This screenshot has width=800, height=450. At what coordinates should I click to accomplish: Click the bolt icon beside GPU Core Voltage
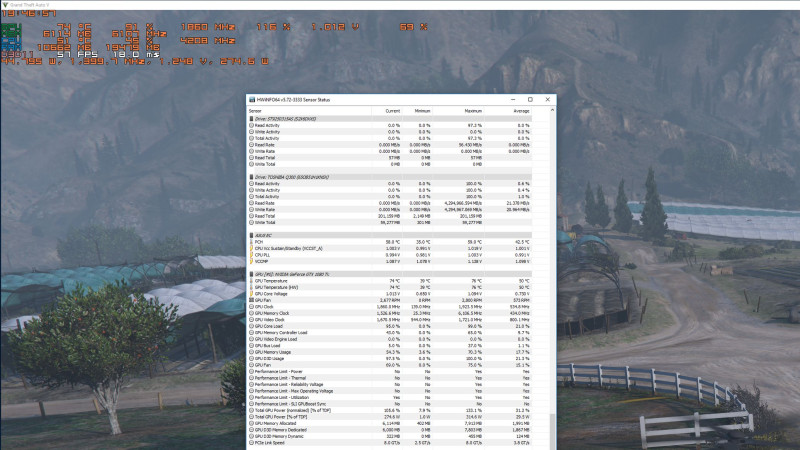(252, 294)
